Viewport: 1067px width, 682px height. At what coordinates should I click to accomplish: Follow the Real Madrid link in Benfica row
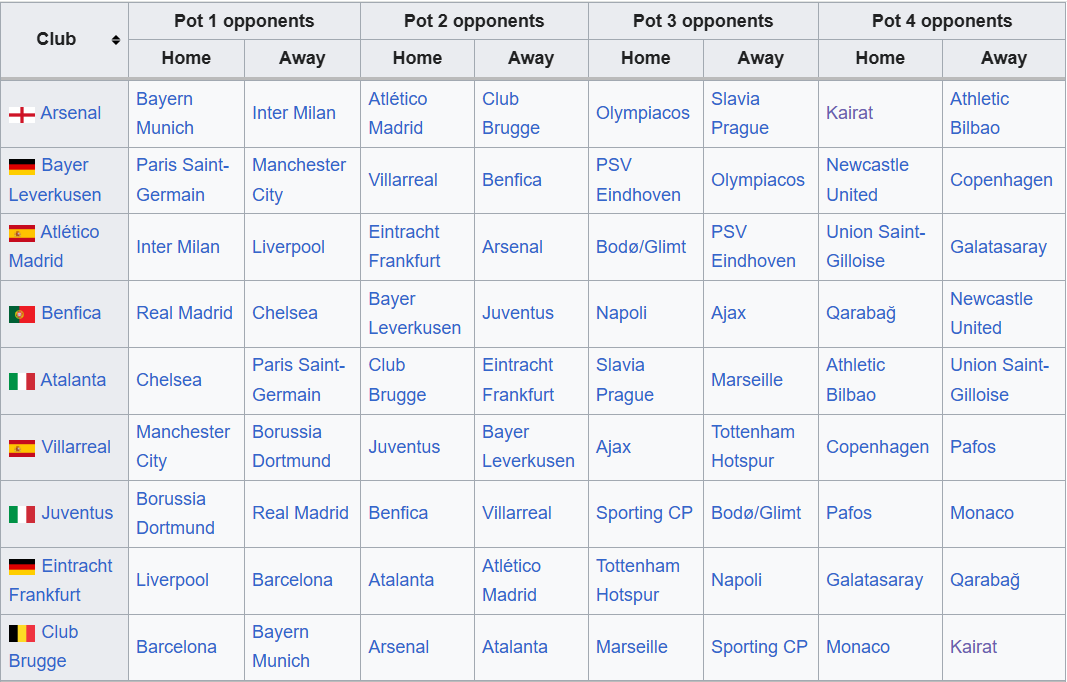[x=184, y=313]
